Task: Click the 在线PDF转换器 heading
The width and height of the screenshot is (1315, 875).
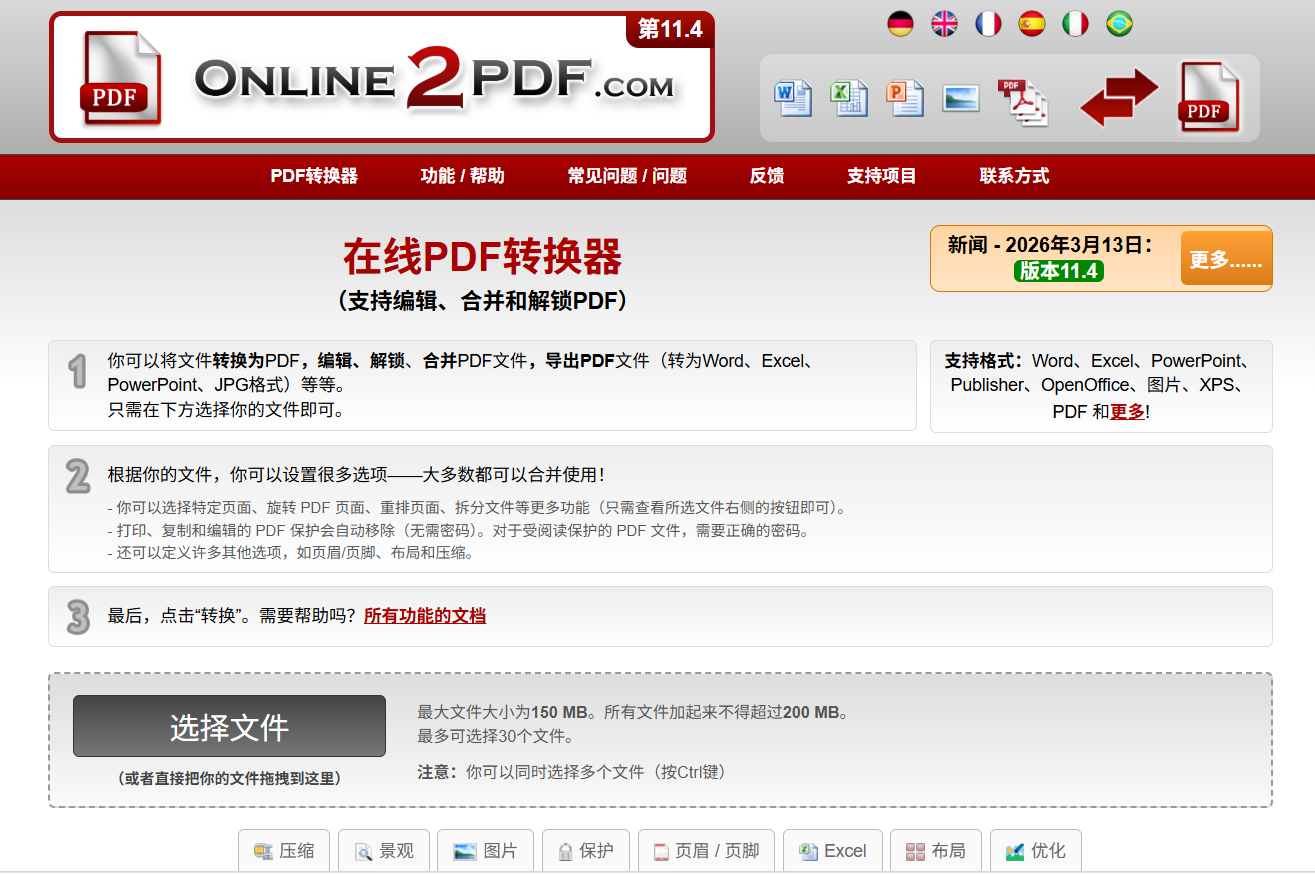Action: pos(482,257)
